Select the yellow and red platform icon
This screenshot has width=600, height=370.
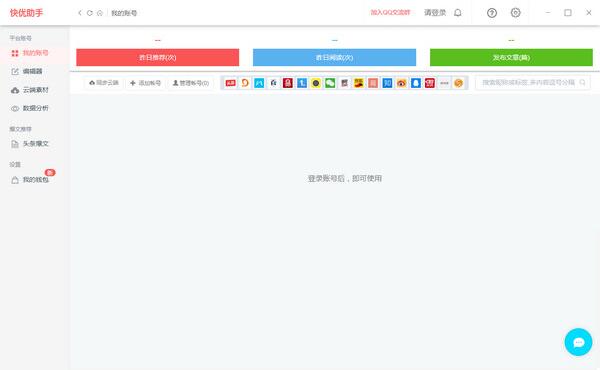point(359,83)
